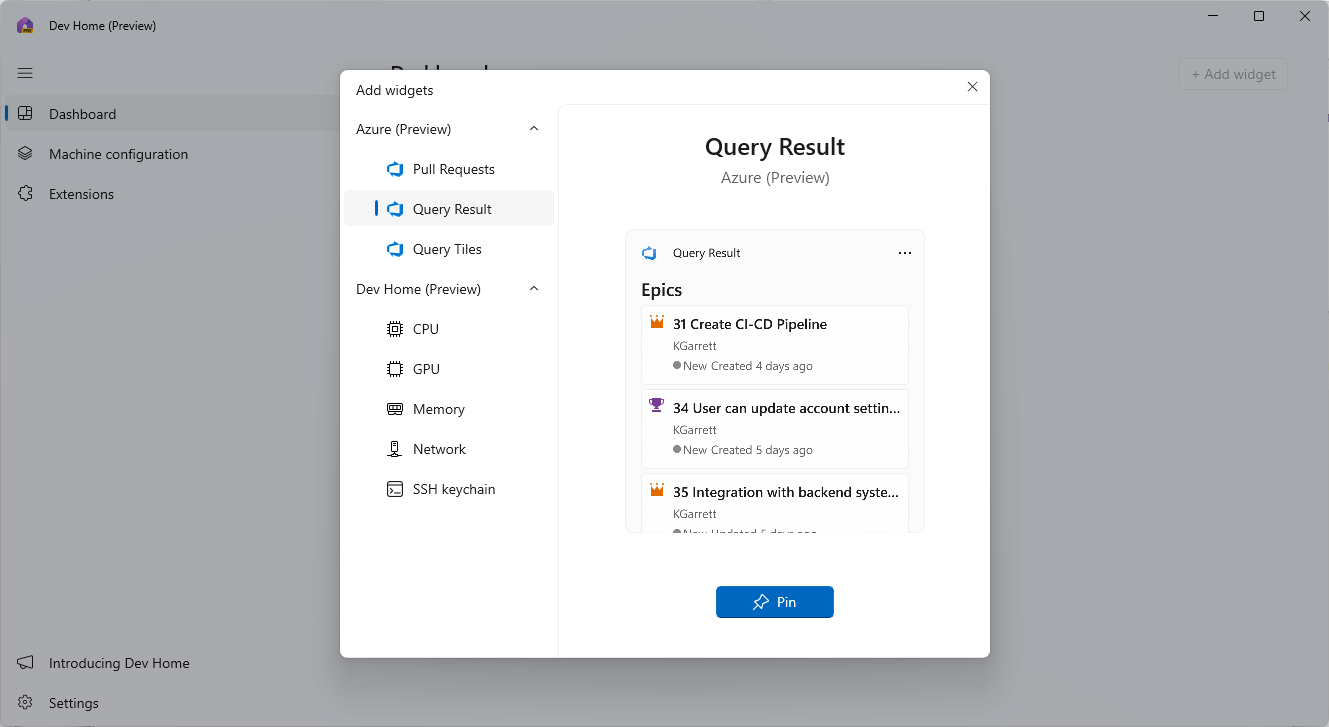
Task: Click the widget preview card title 'Query Result'
Action: tap(707, 253)
